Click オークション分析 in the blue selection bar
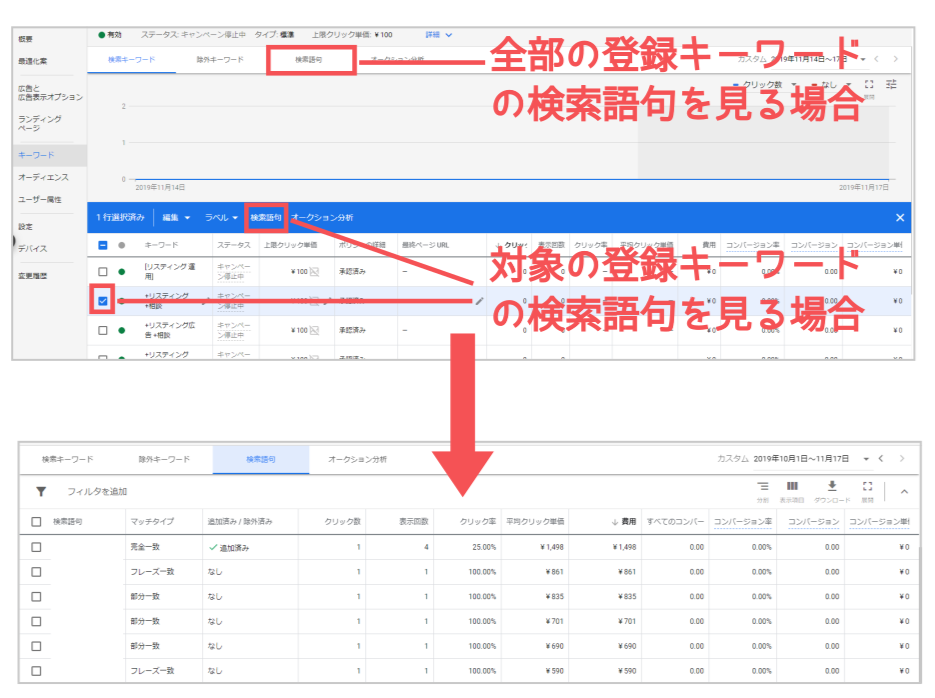This screenshot has height=698, width=935. (322, 218)
